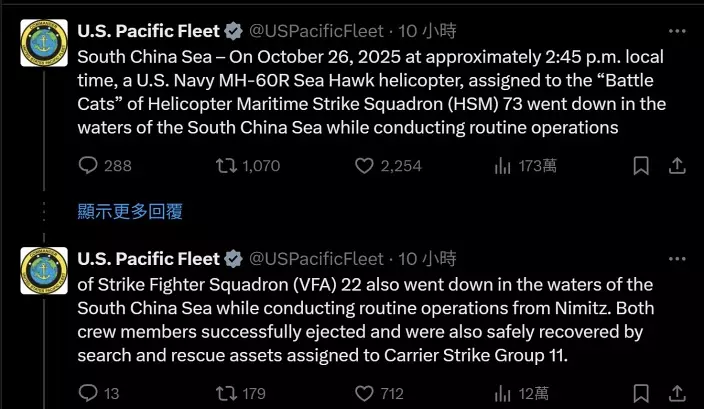Screen dimensions: 704x409
Task: Share the Strike Fighter Squadron tweet
Action: click(x=677, y=393)
